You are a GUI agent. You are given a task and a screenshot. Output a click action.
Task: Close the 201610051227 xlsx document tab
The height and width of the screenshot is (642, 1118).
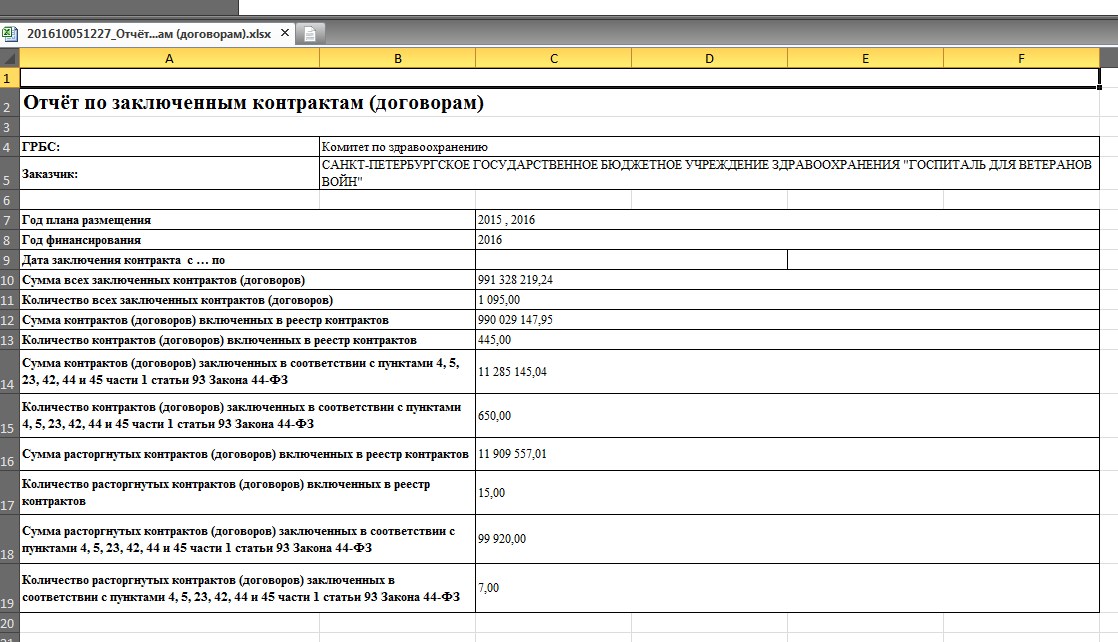pyautogui.click(x=284, y=33)
